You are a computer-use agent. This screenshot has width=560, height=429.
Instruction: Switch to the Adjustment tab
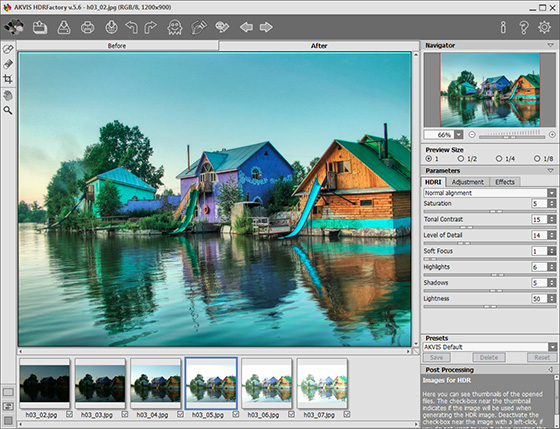coord(468,182)
